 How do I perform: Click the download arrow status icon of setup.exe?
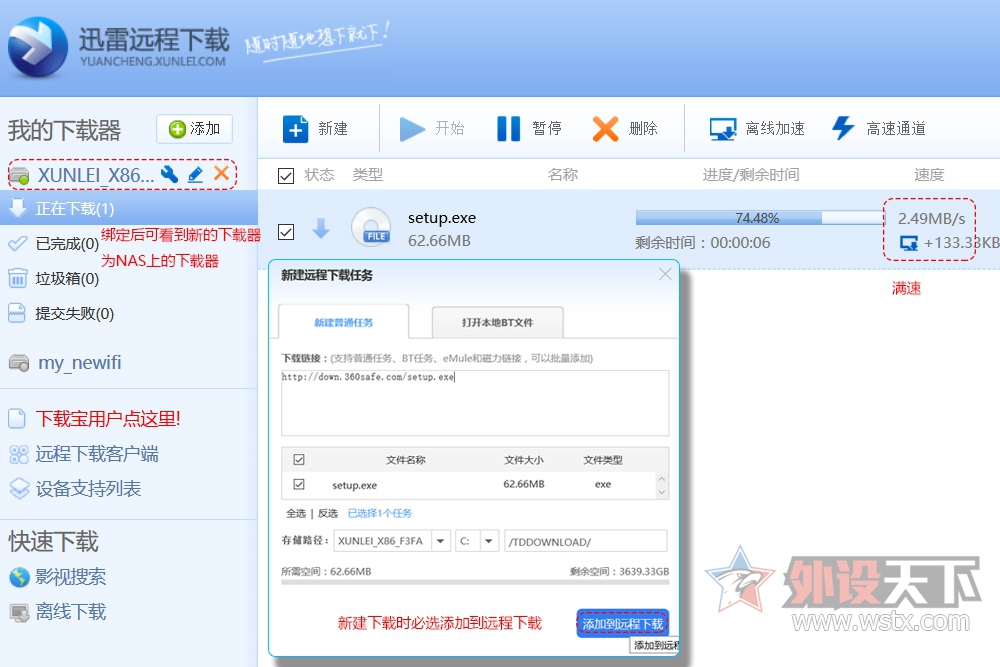[x=321, y=228]
